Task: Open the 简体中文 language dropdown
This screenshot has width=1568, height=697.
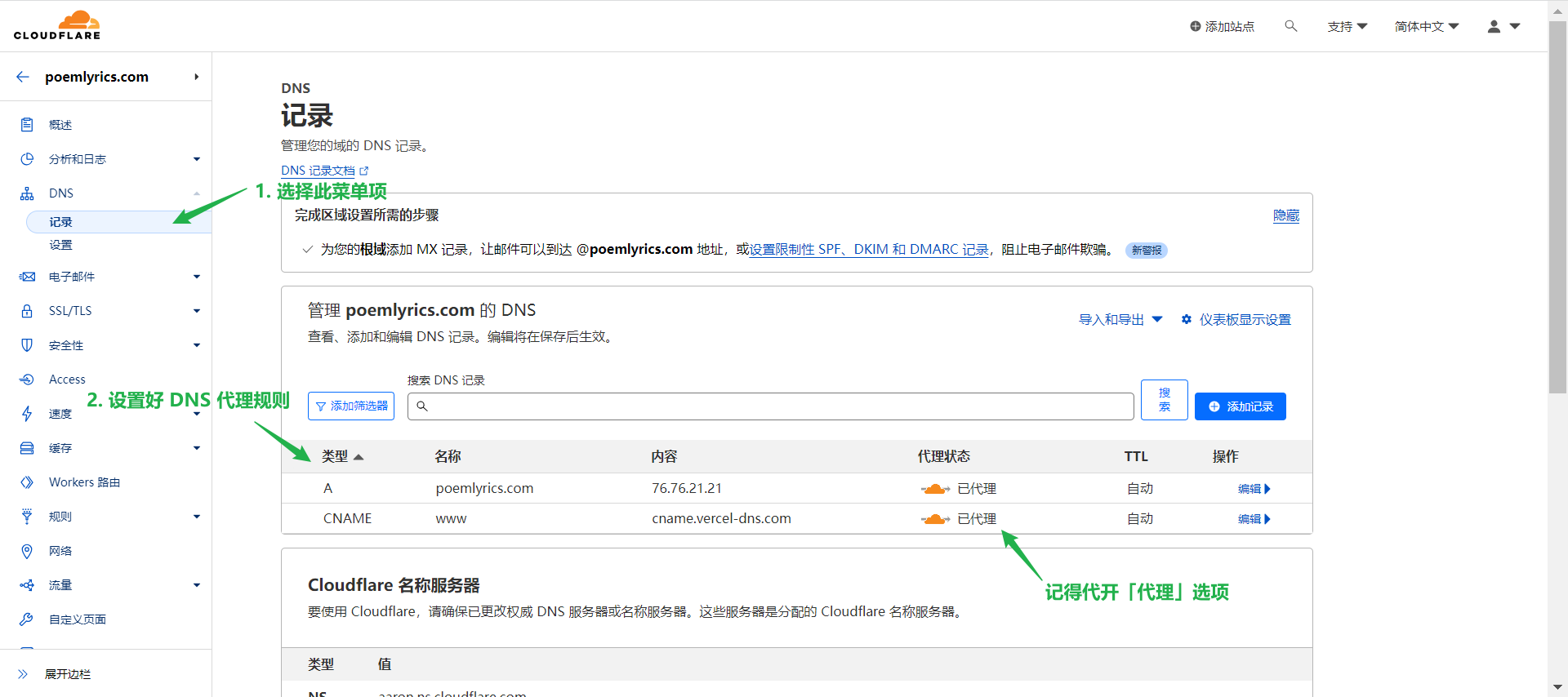Action: (1427, 27)
